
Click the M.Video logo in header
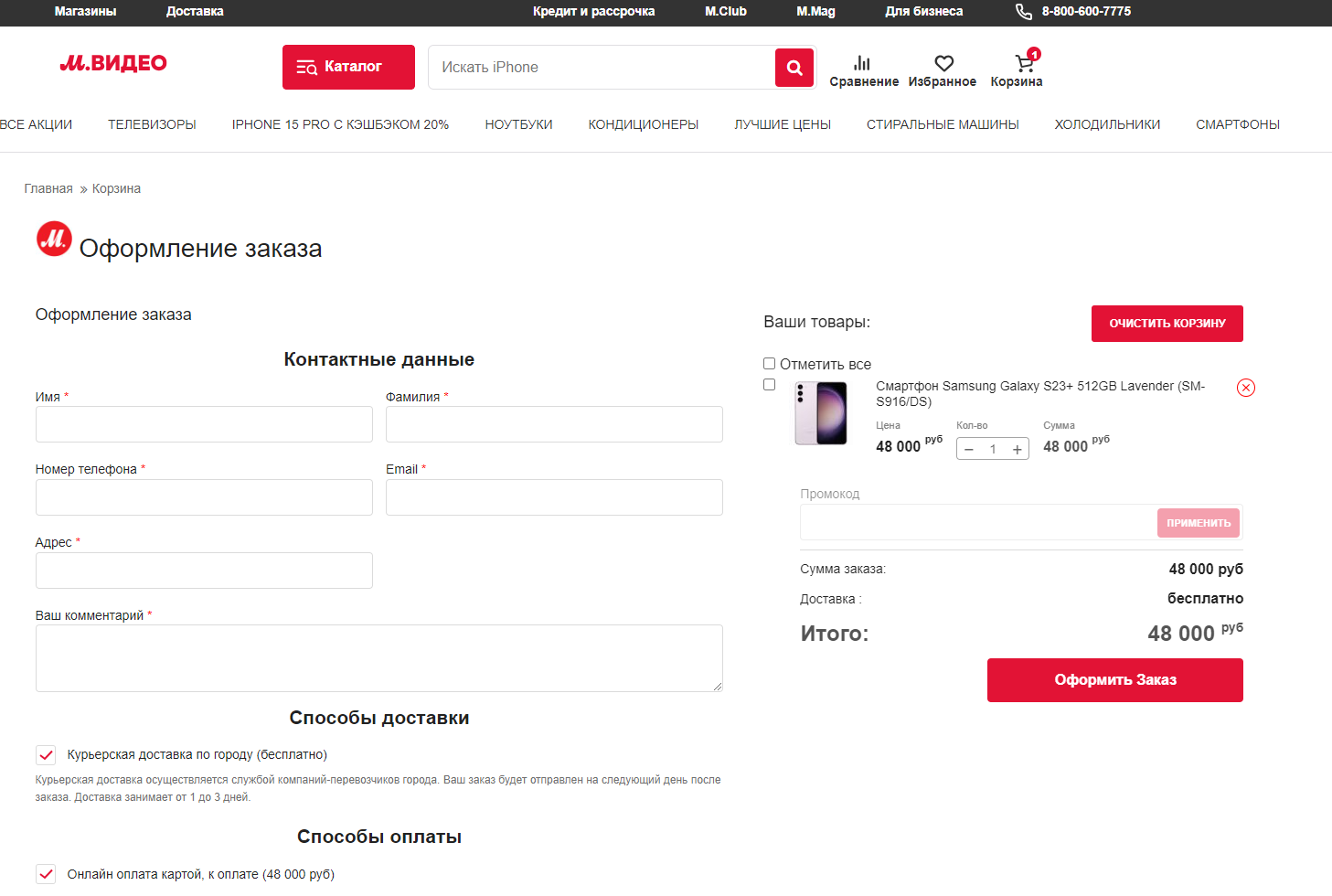coord(113,63)
